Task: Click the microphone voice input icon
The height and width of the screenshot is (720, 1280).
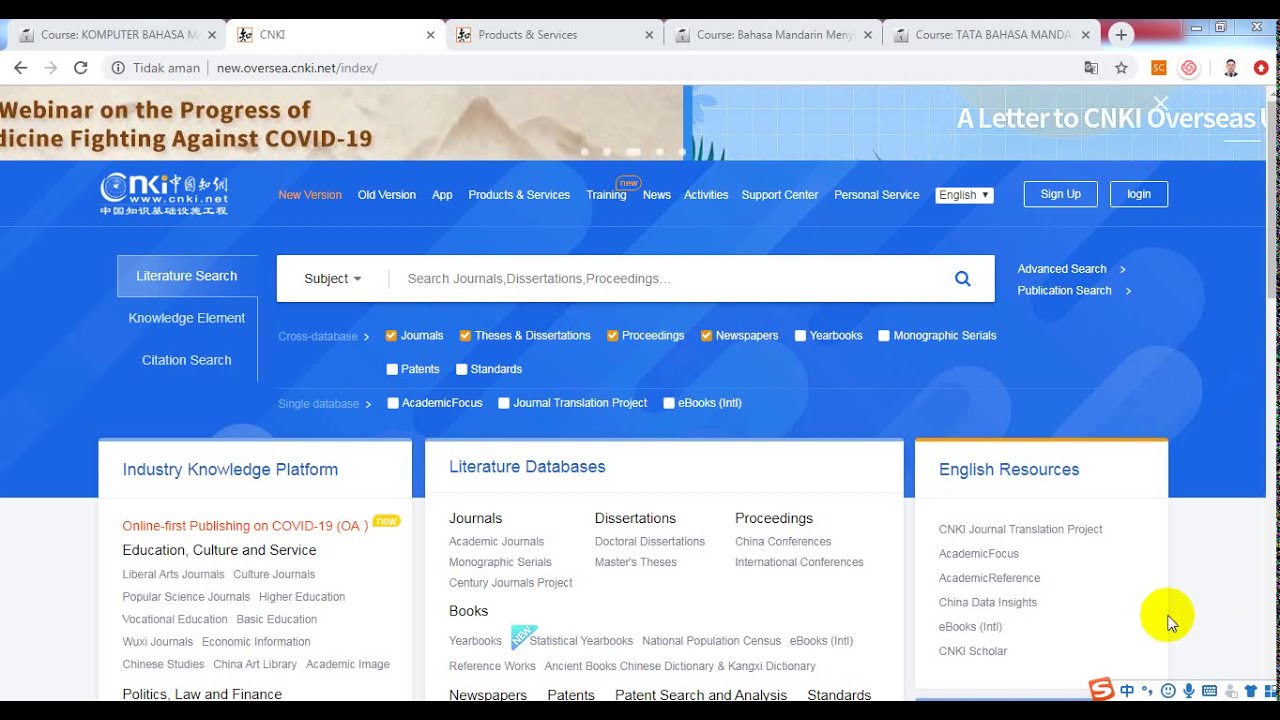Action: point(1189,690)
